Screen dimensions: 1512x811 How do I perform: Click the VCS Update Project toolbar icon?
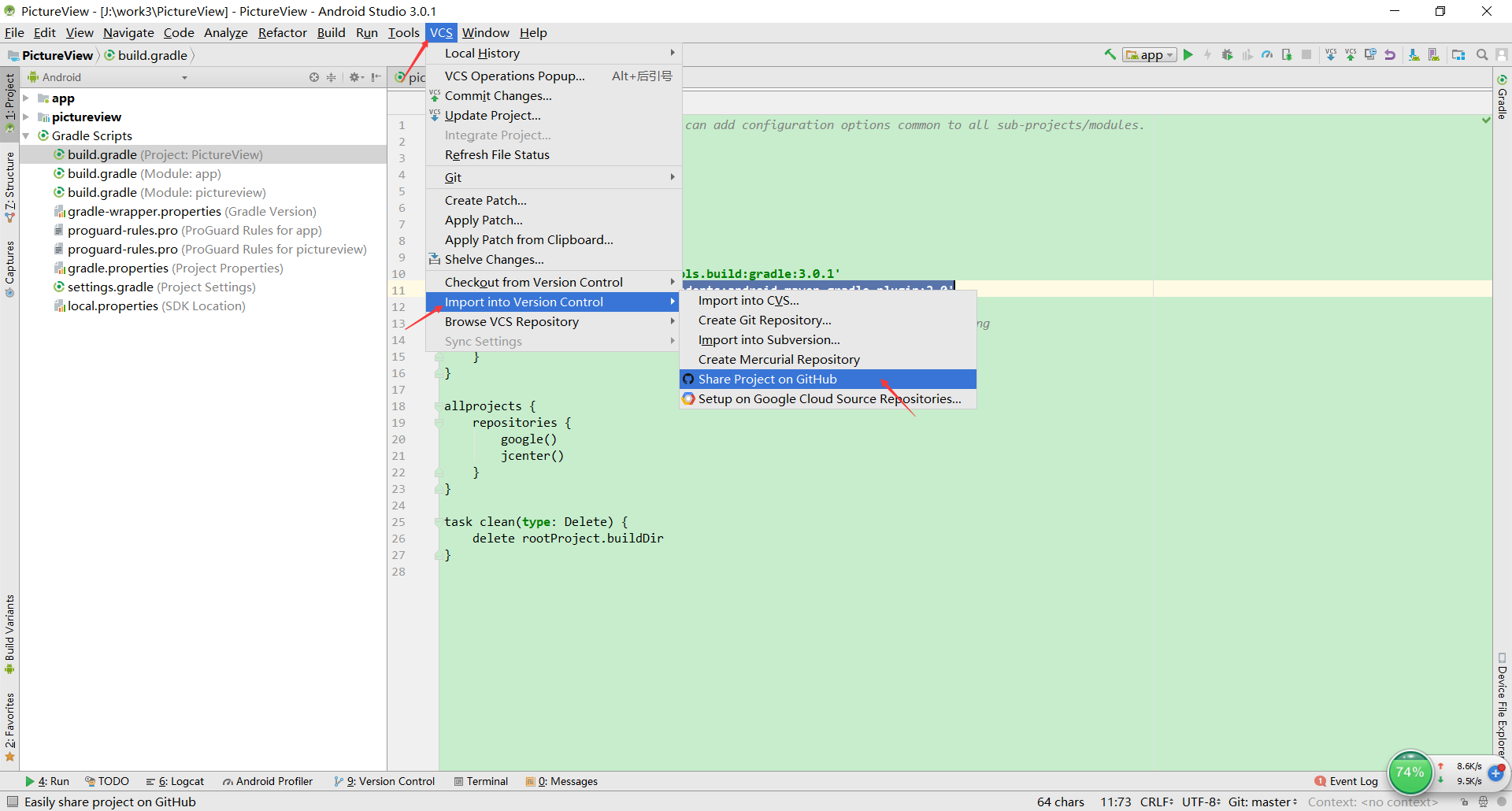[x=1331, y=54]
